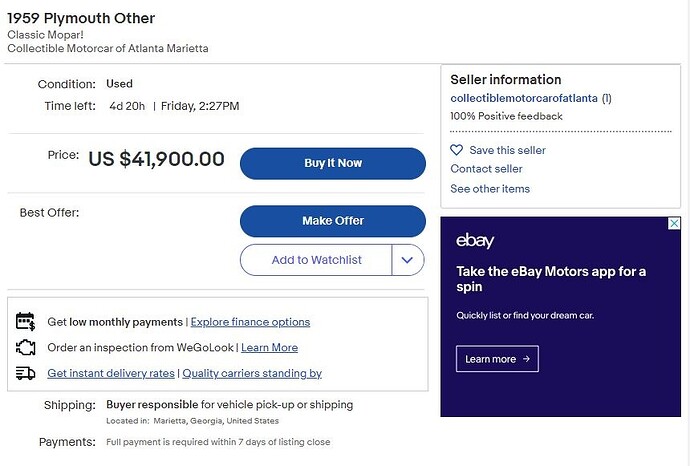Add this Plymouth to Watchlist
This screenshot has width=690, height=466.
point(316,260)
